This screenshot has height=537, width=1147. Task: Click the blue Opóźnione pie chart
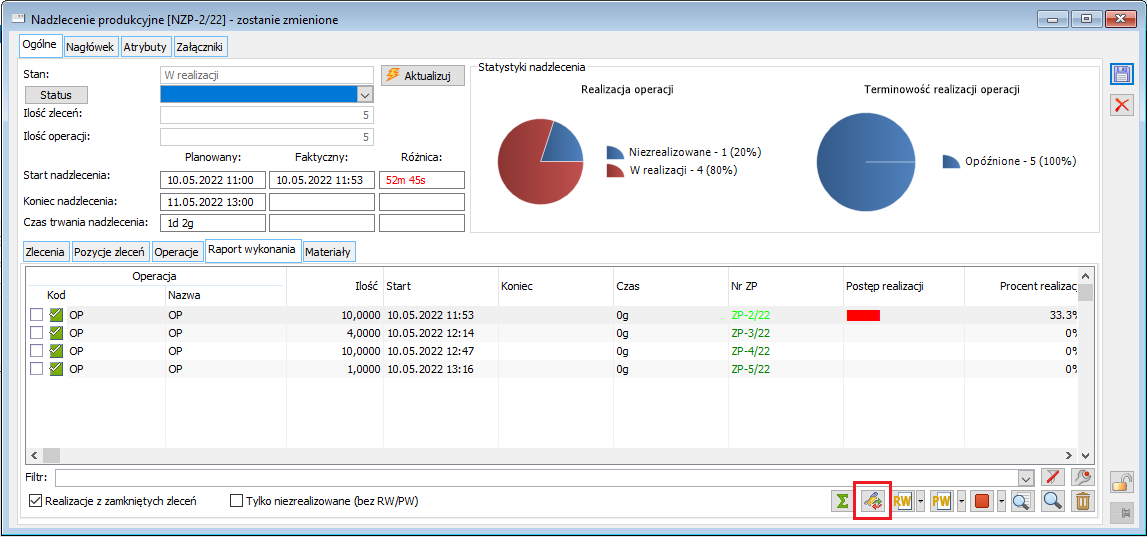pyautogui.click(x=865, y=161)
